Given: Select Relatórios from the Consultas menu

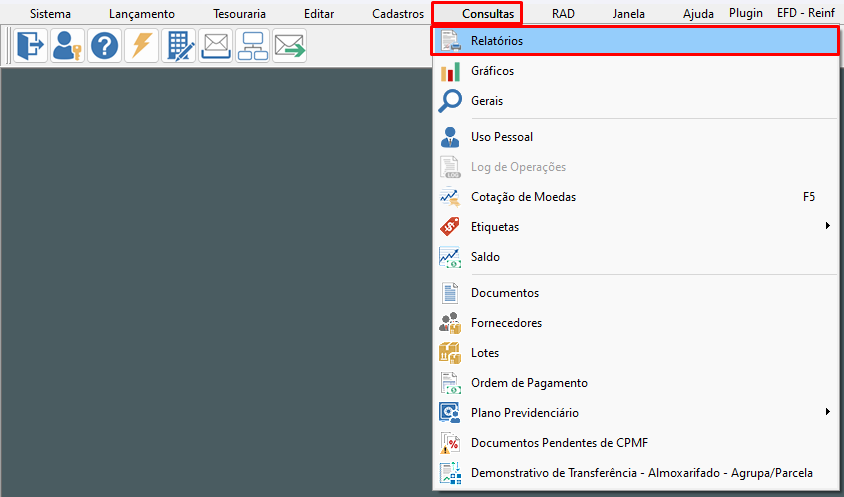Looking at the screenshot, I should [497, 41].
